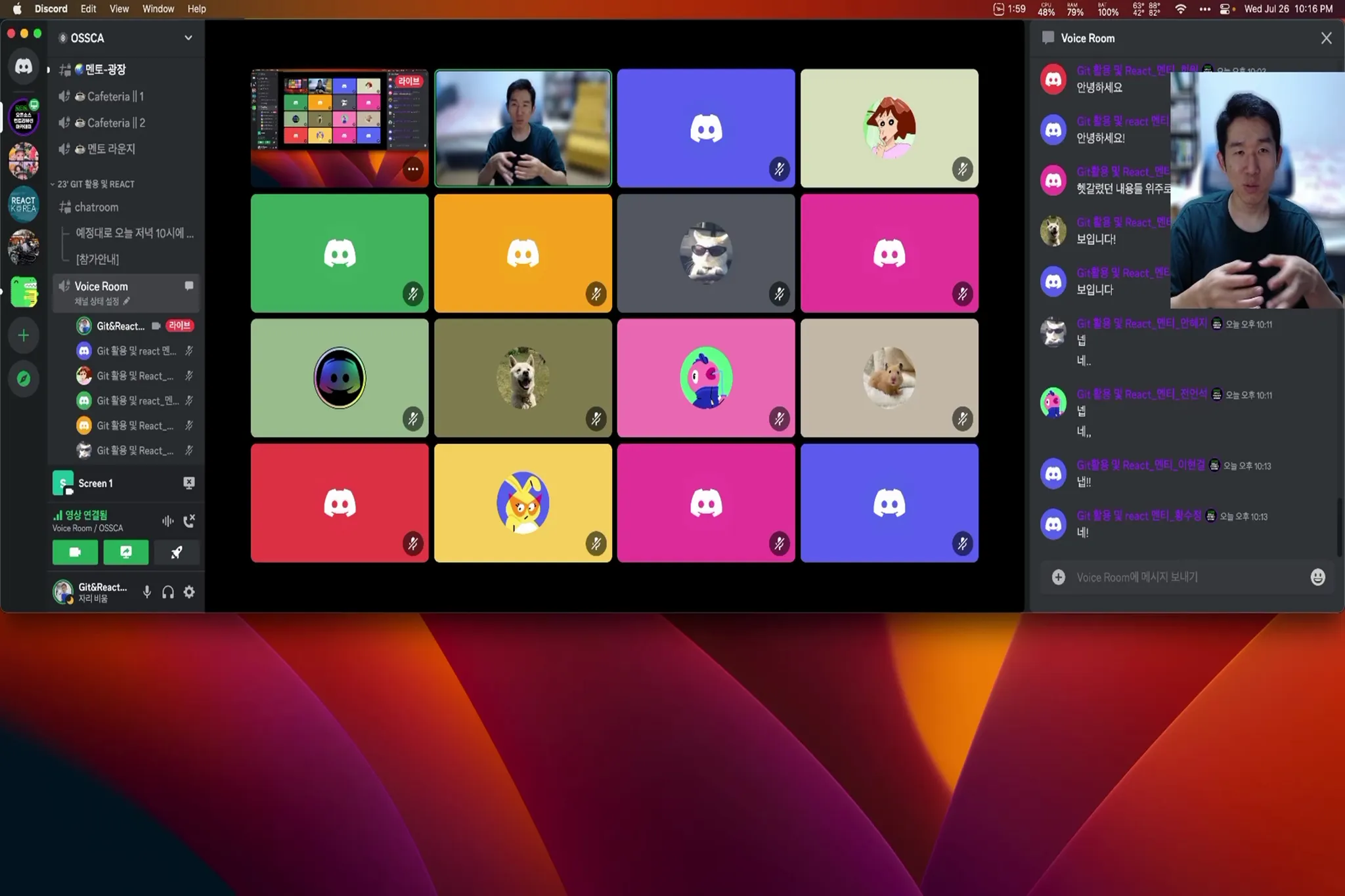1345x896 pixels.
Task: Toggle screen share green button
Action: (125, 552)
